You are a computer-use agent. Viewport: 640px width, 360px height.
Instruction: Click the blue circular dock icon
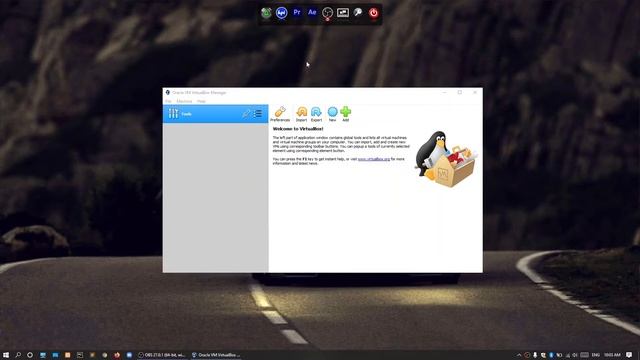click(281, 13)
